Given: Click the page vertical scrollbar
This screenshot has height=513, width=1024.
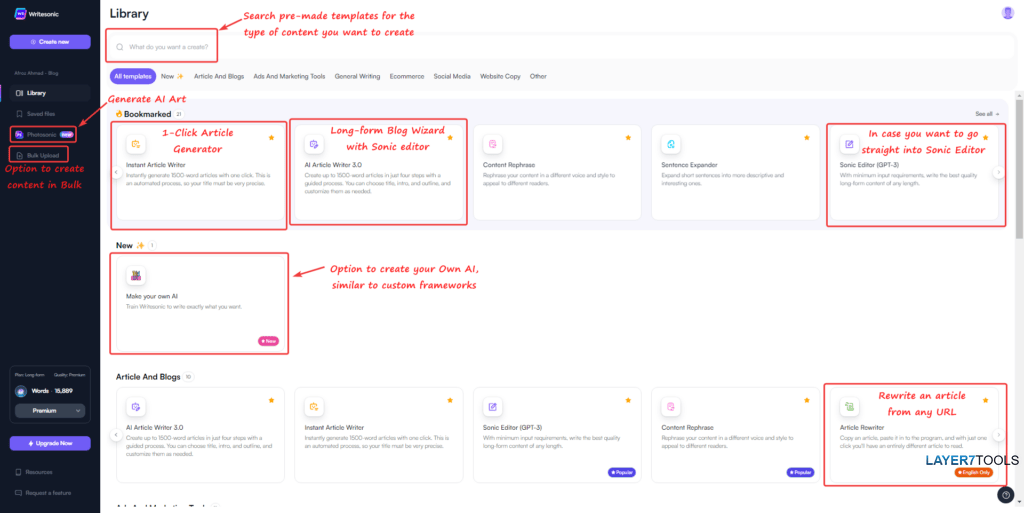Looking at the screenshot, I should click(1019, 170).
